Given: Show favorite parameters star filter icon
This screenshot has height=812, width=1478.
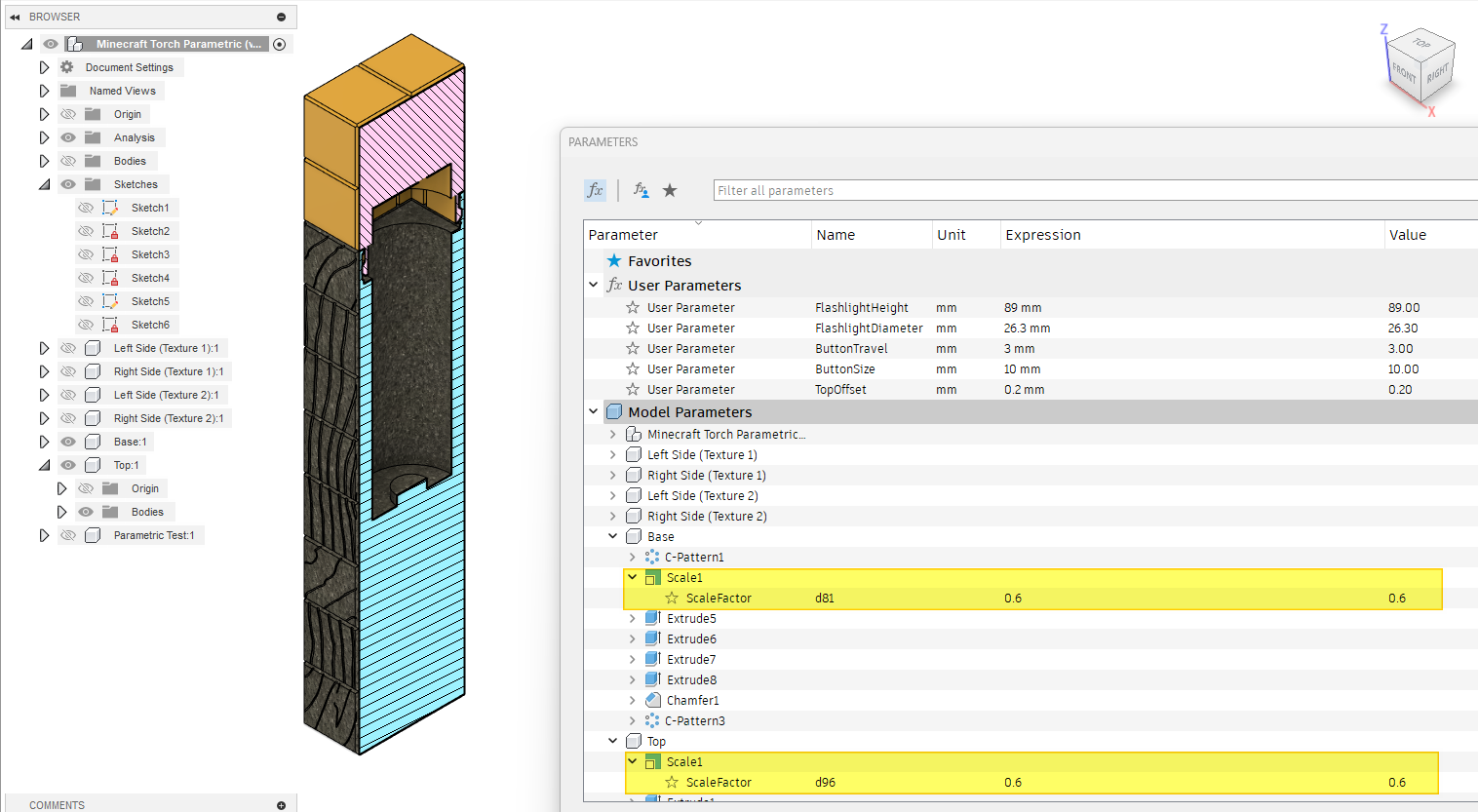Looking at the screenshot, I should [x=670, y=190].
